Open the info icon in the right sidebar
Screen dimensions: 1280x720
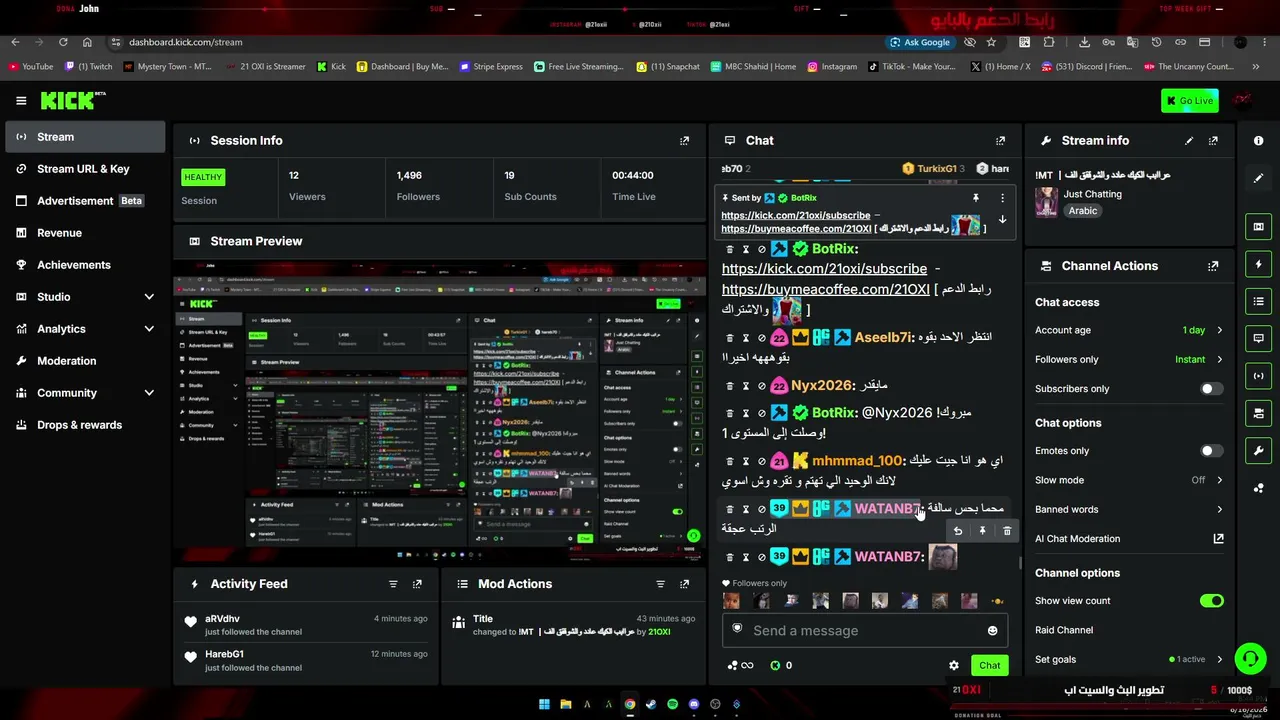[1258, 141]
